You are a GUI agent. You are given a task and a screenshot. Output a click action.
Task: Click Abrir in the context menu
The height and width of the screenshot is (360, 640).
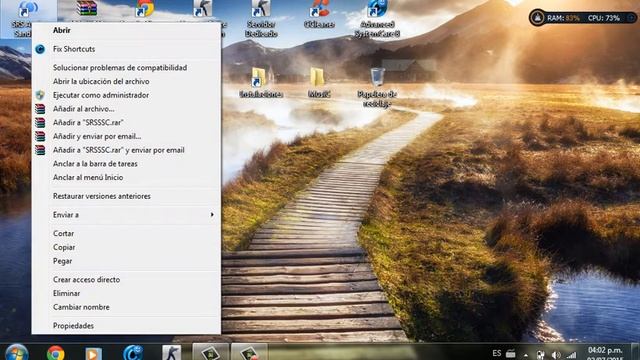coord(126,30)
